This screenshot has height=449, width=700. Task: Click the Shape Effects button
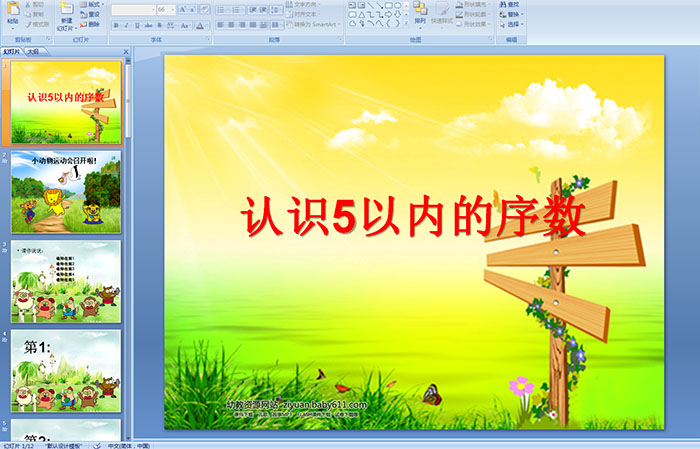coord(472,24)
